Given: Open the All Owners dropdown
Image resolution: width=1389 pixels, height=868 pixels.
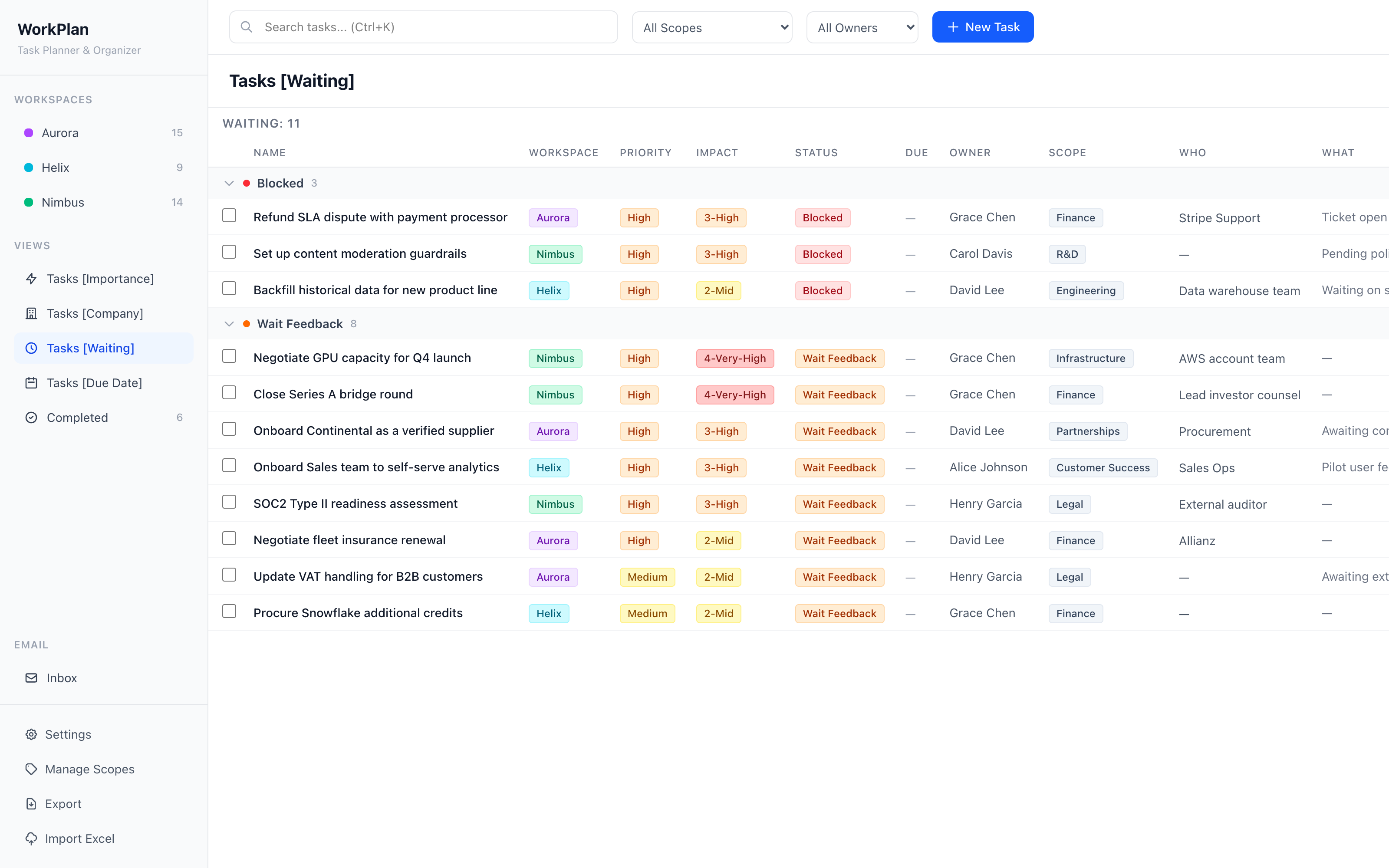Looking at the screenshot, I should coord(862,27).
